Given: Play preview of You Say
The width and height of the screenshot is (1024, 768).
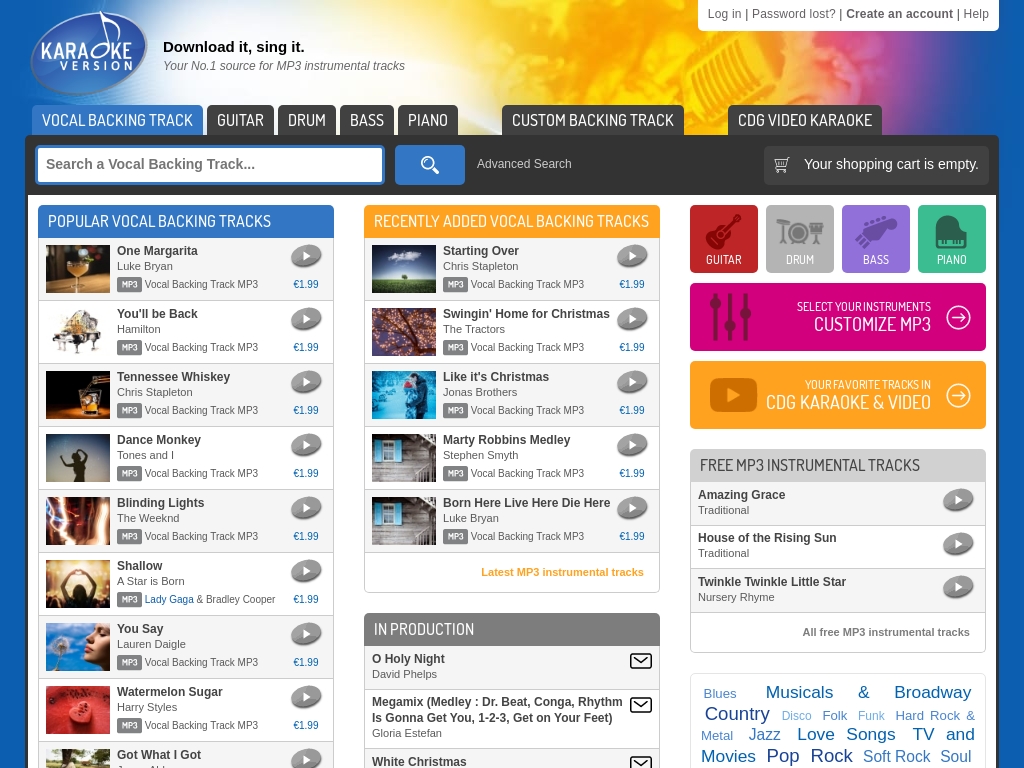Looking at the screenshot, I should point(306,634).
